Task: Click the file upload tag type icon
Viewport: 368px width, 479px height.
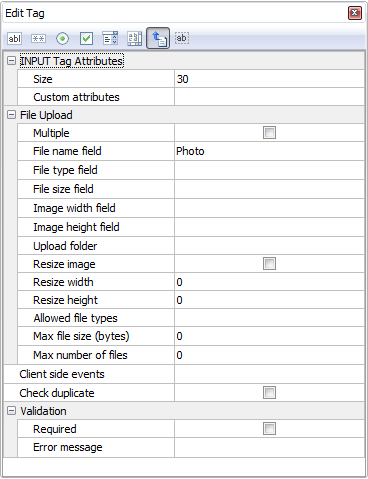Action: tap(158, 38)
